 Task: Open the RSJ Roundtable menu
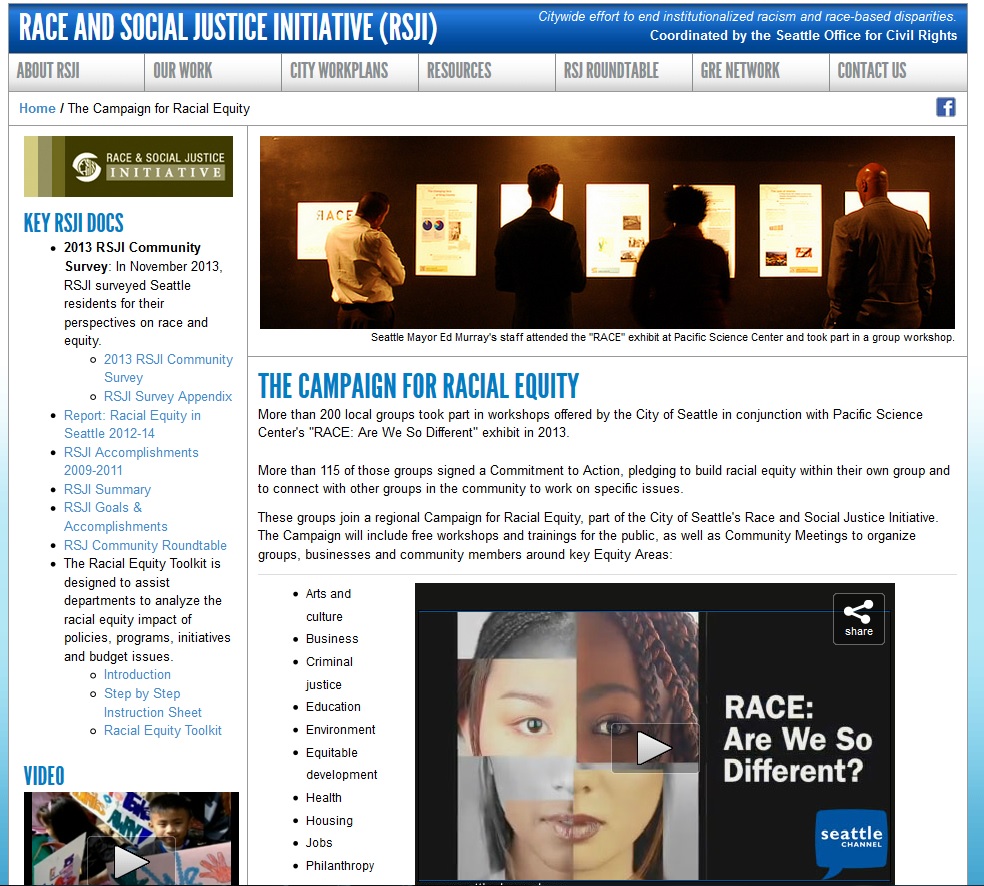tap(611, 71)
